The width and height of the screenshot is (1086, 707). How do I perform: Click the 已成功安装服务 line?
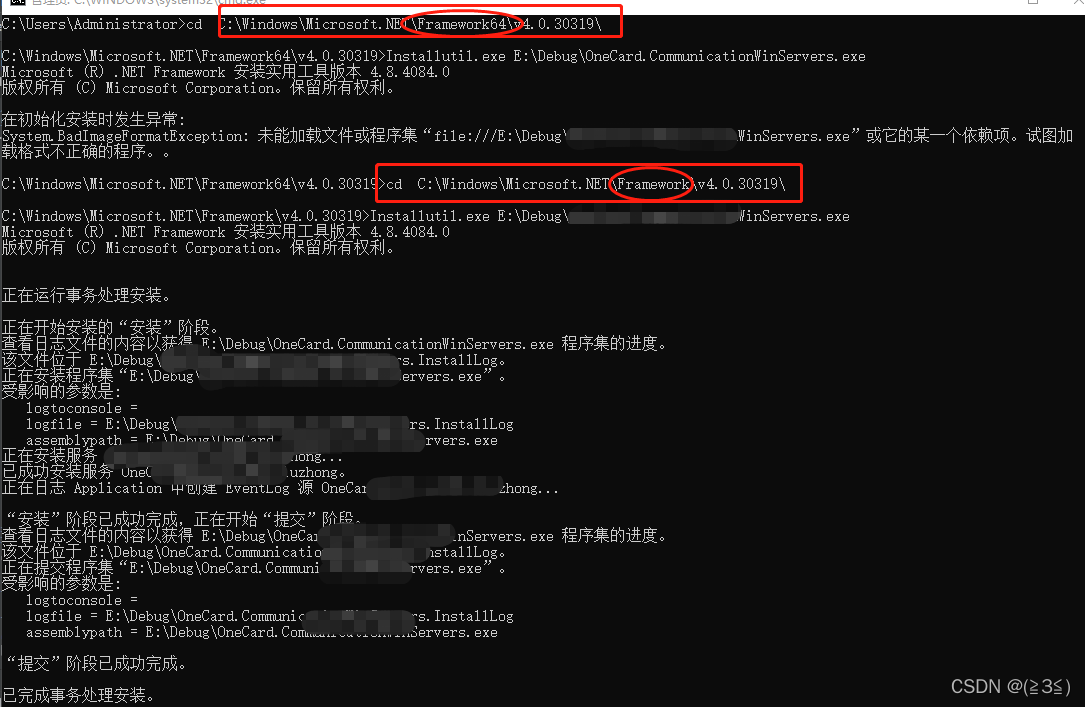tap(173, 472)
